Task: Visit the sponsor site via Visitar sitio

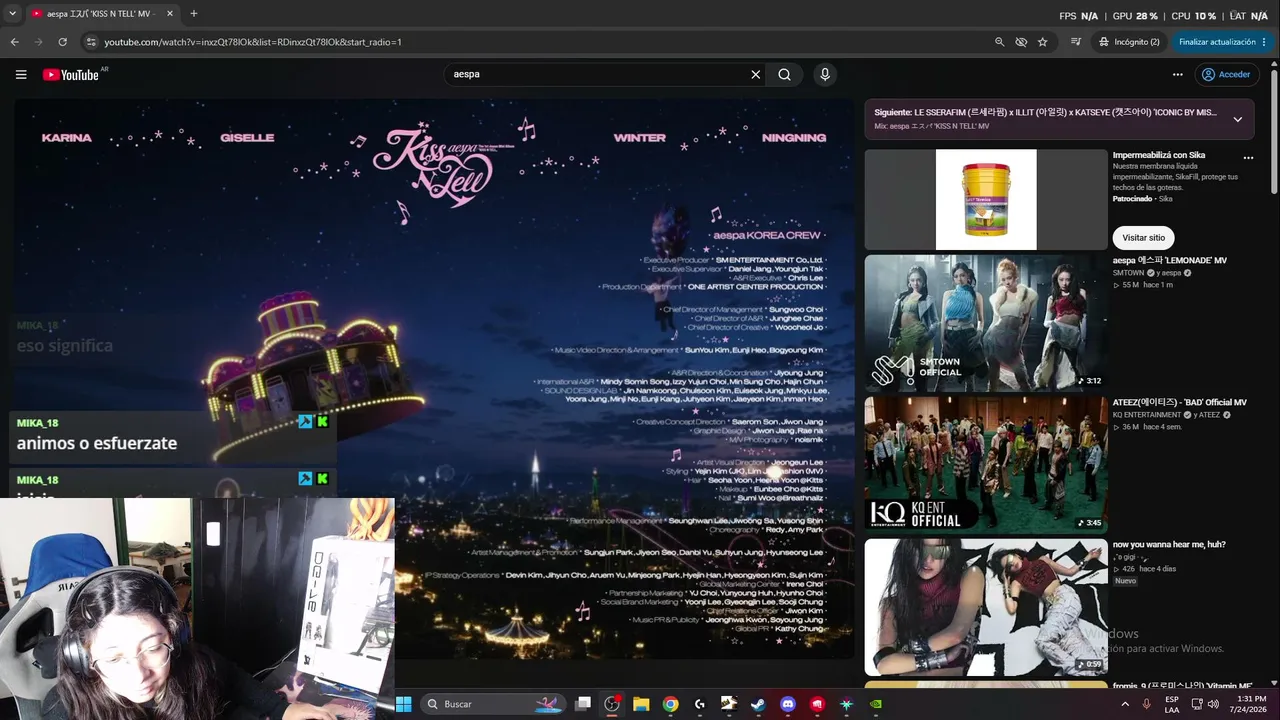Action: pos(1143,238)
